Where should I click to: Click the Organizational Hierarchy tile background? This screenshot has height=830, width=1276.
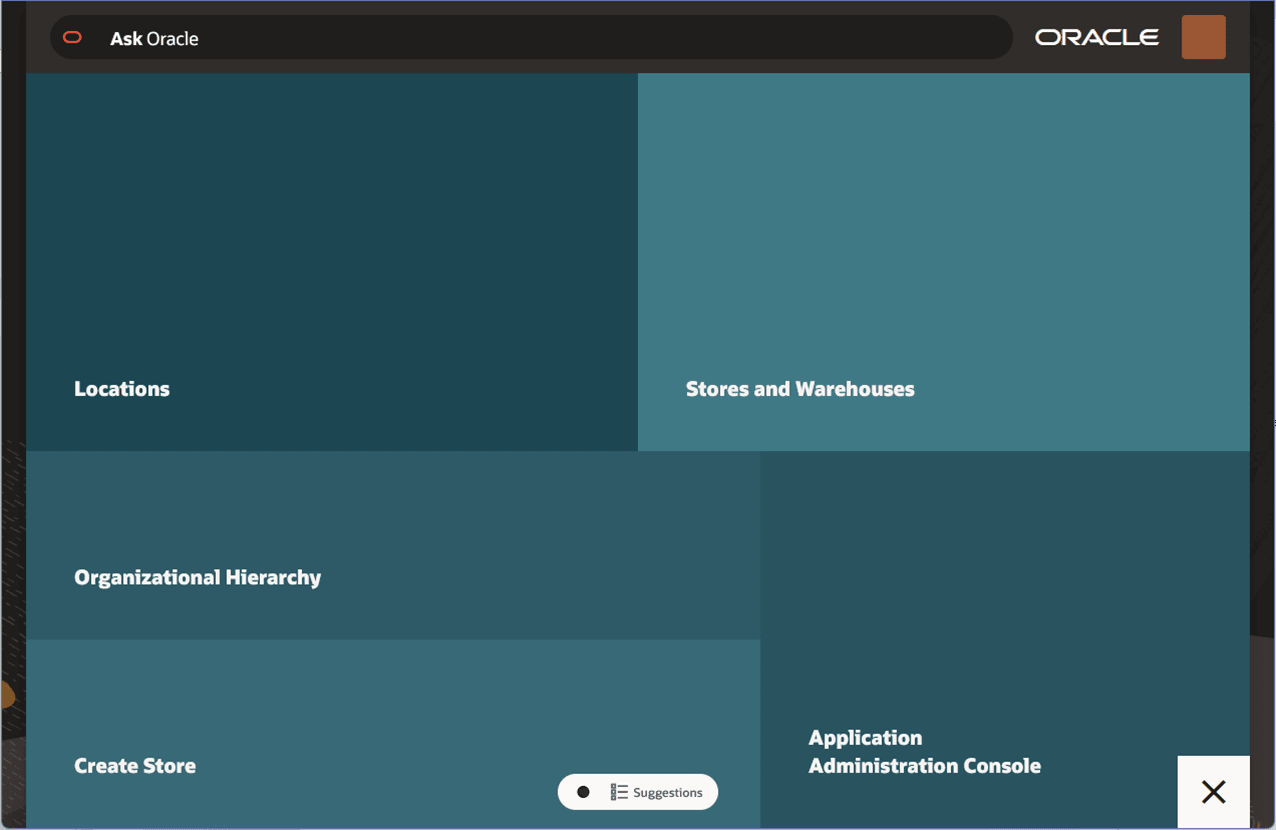[395, 500]
